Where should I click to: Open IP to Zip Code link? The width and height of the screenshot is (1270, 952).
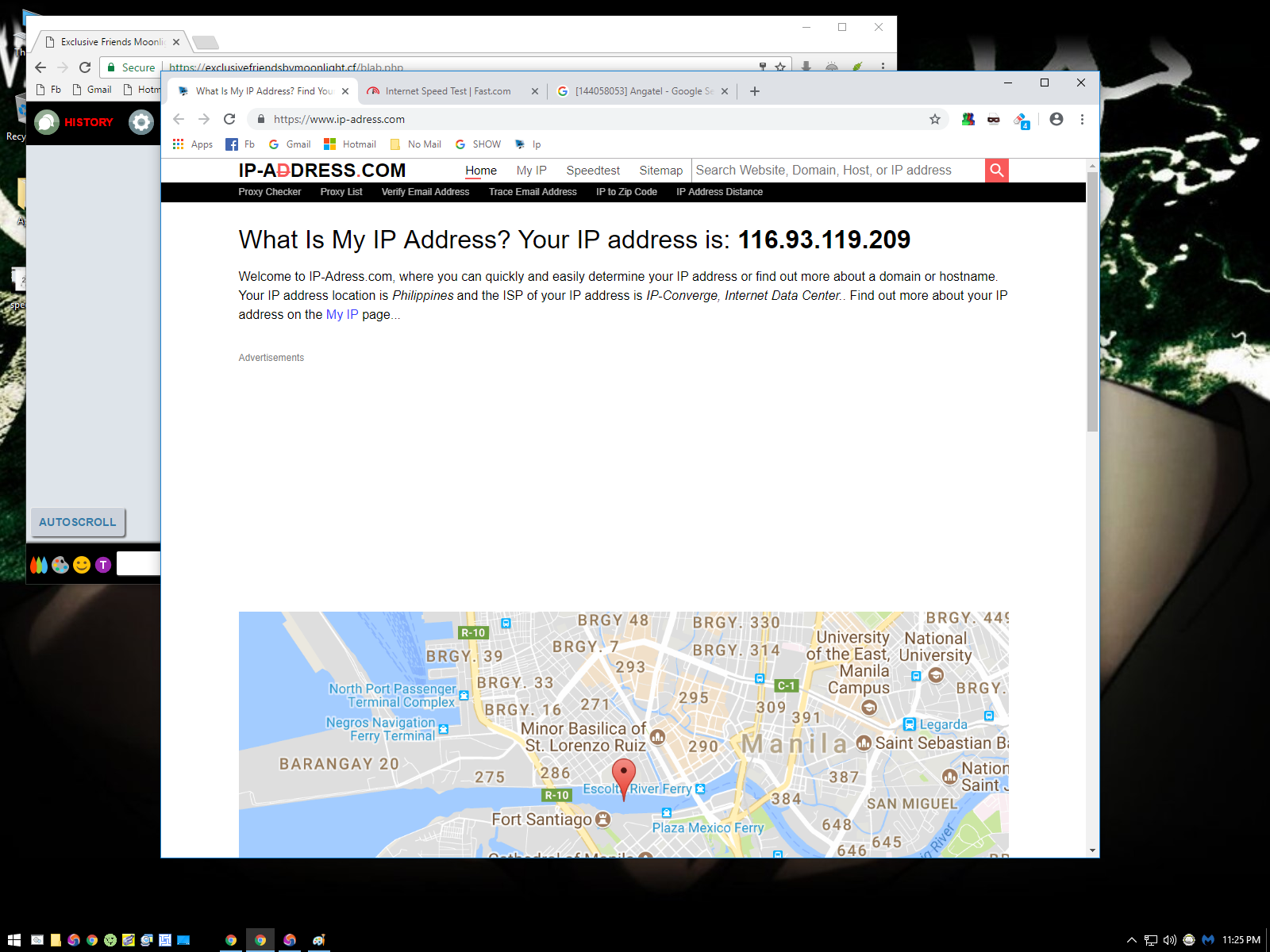tap(626, 192)
